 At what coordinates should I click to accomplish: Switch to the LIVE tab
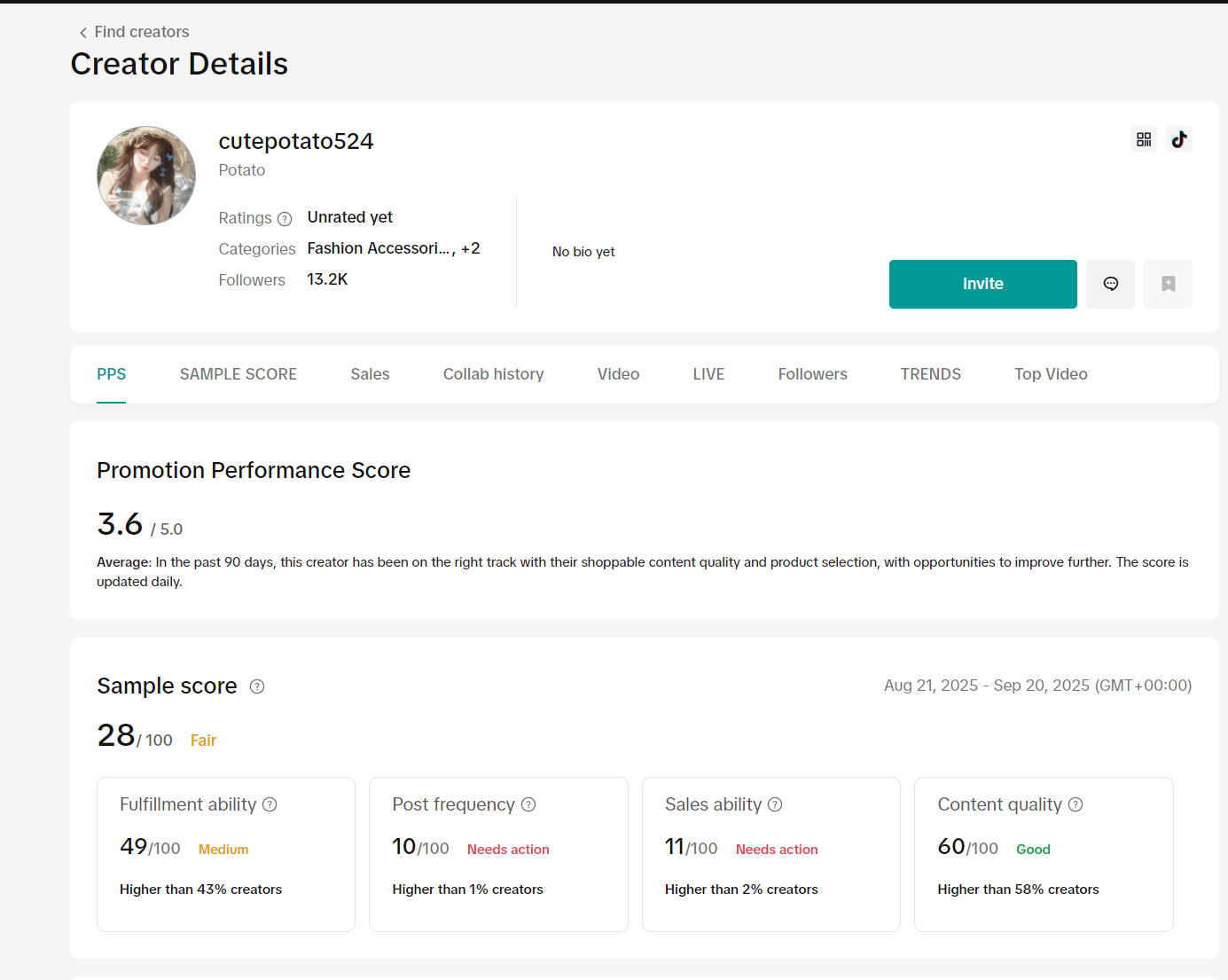pos(708,374)
